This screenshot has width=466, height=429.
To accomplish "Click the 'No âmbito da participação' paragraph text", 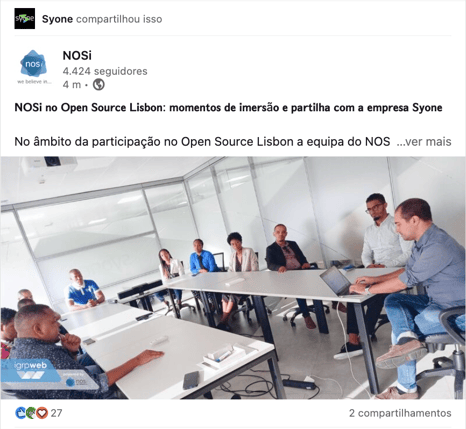I will [x=202, y=142].
